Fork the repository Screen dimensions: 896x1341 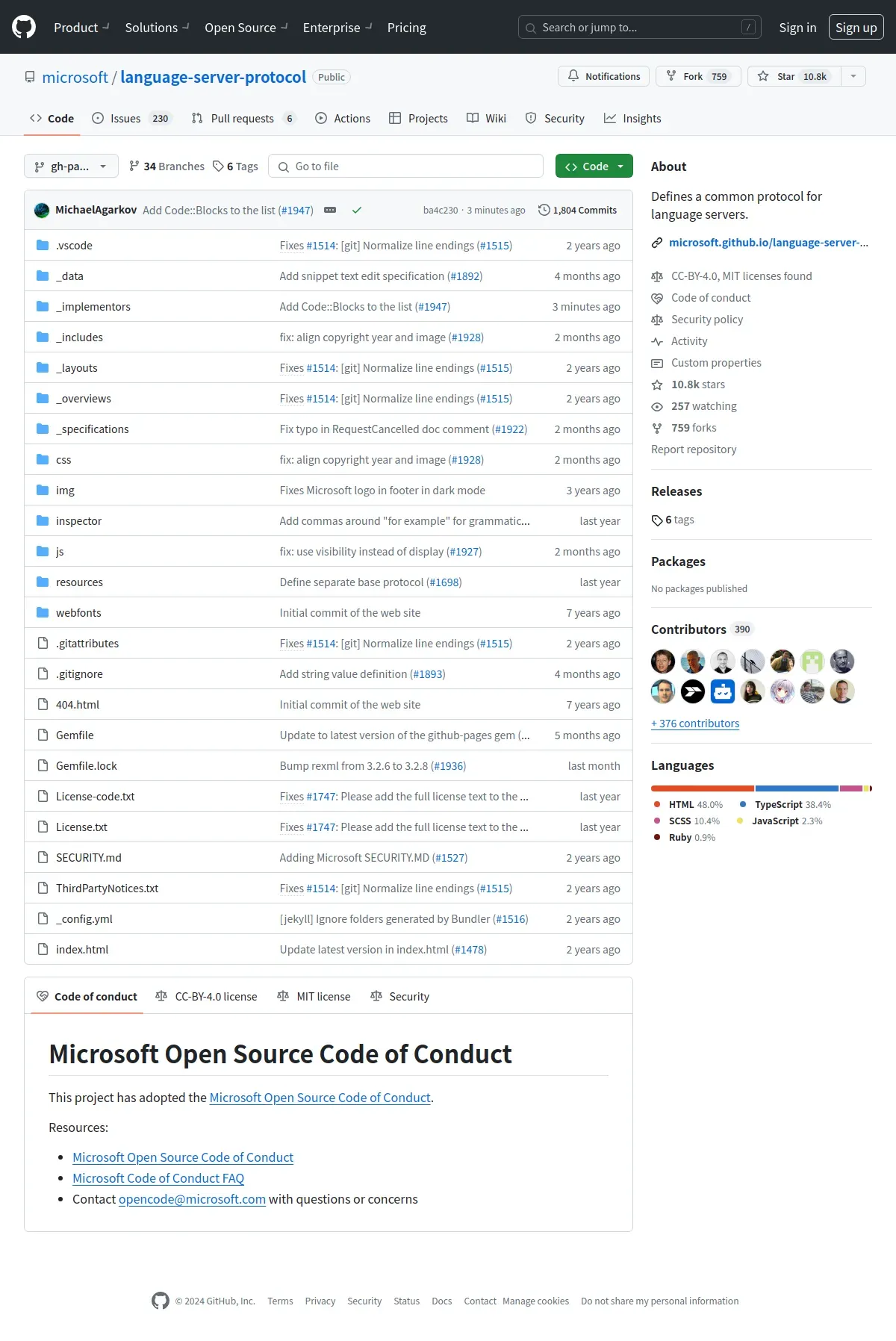(x=698, y=76)
